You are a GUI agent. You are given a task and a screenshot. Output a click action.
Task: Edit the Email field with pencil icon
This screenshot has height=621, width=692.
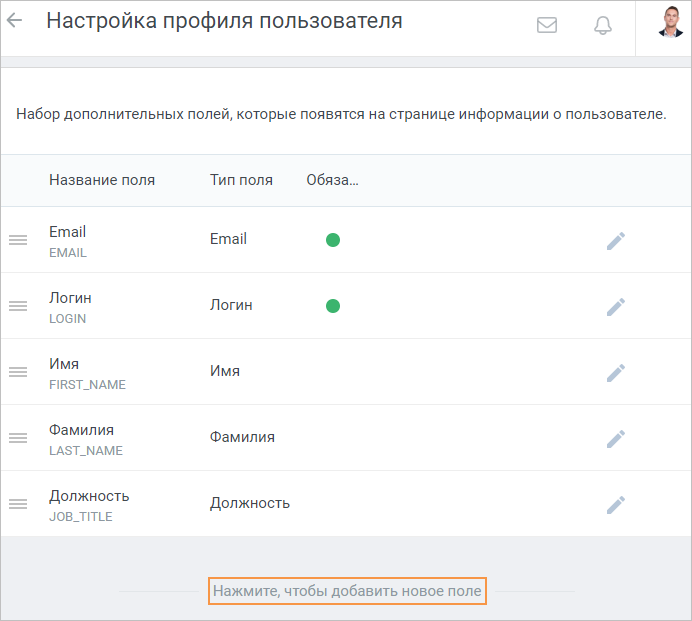(x=615, y=241)
